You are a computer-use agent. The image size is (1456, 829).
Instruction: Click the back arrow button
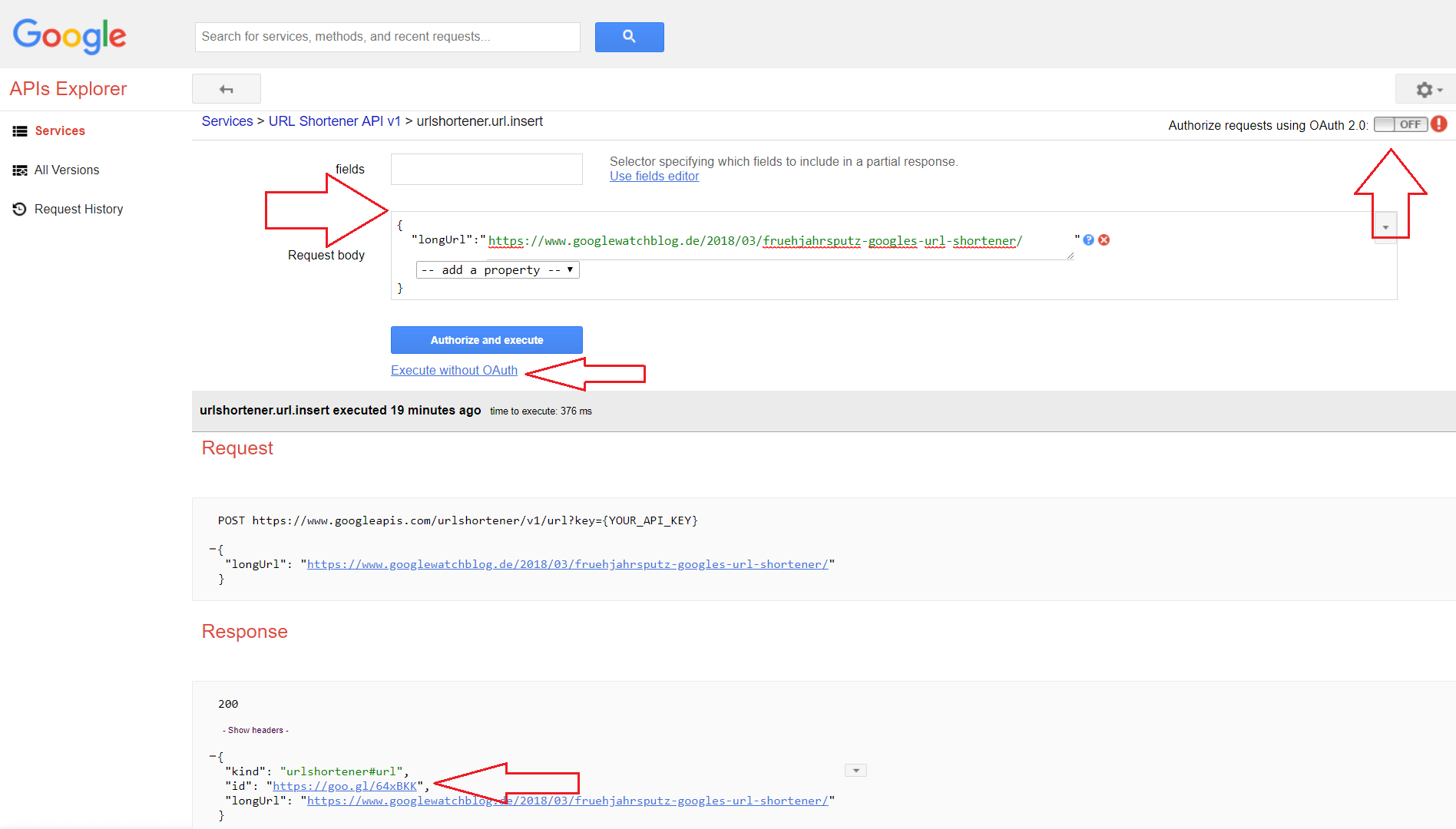pos(226,89)
